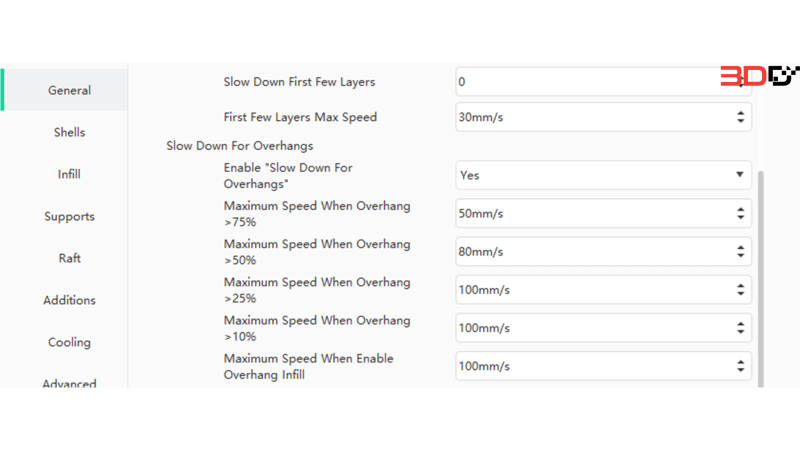Expand the Enable Slow Down For Overhangs dropdown

pyautogui.click(x=604, y=175)
